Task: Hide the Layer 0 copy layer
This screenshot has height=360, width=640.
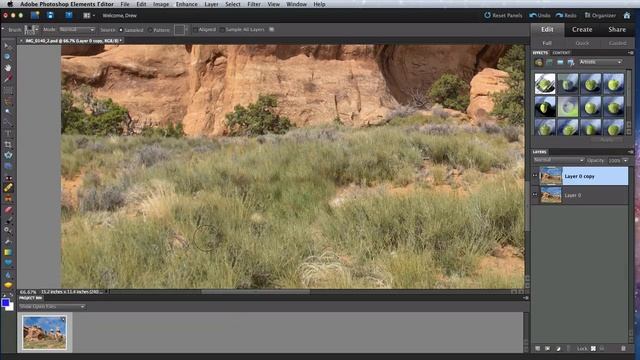Action: tap(535, 176)
